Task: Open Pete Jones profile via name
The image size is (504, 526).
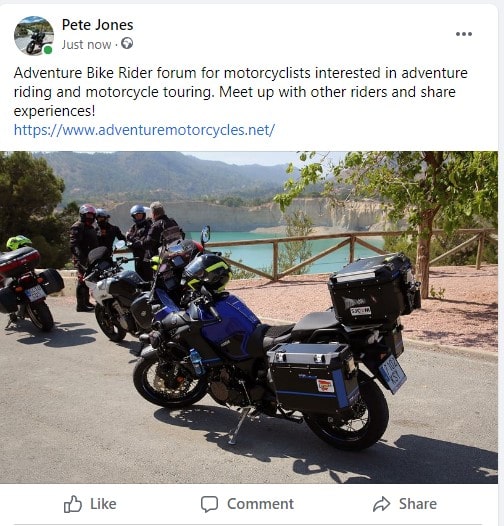Action: click(x=97, y=25)
